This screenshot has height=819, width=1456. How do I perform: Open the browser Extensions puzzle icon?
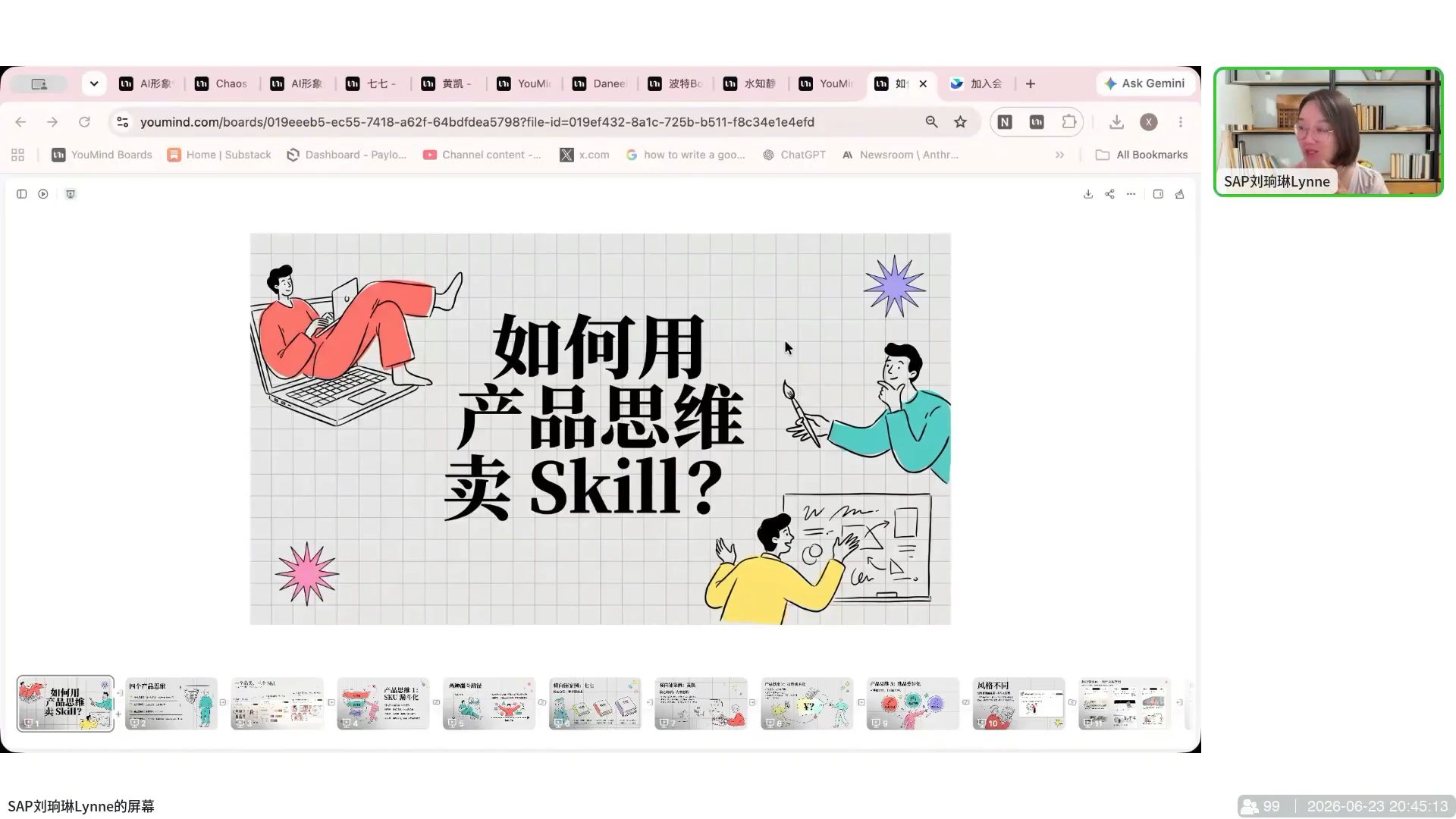1068,122
